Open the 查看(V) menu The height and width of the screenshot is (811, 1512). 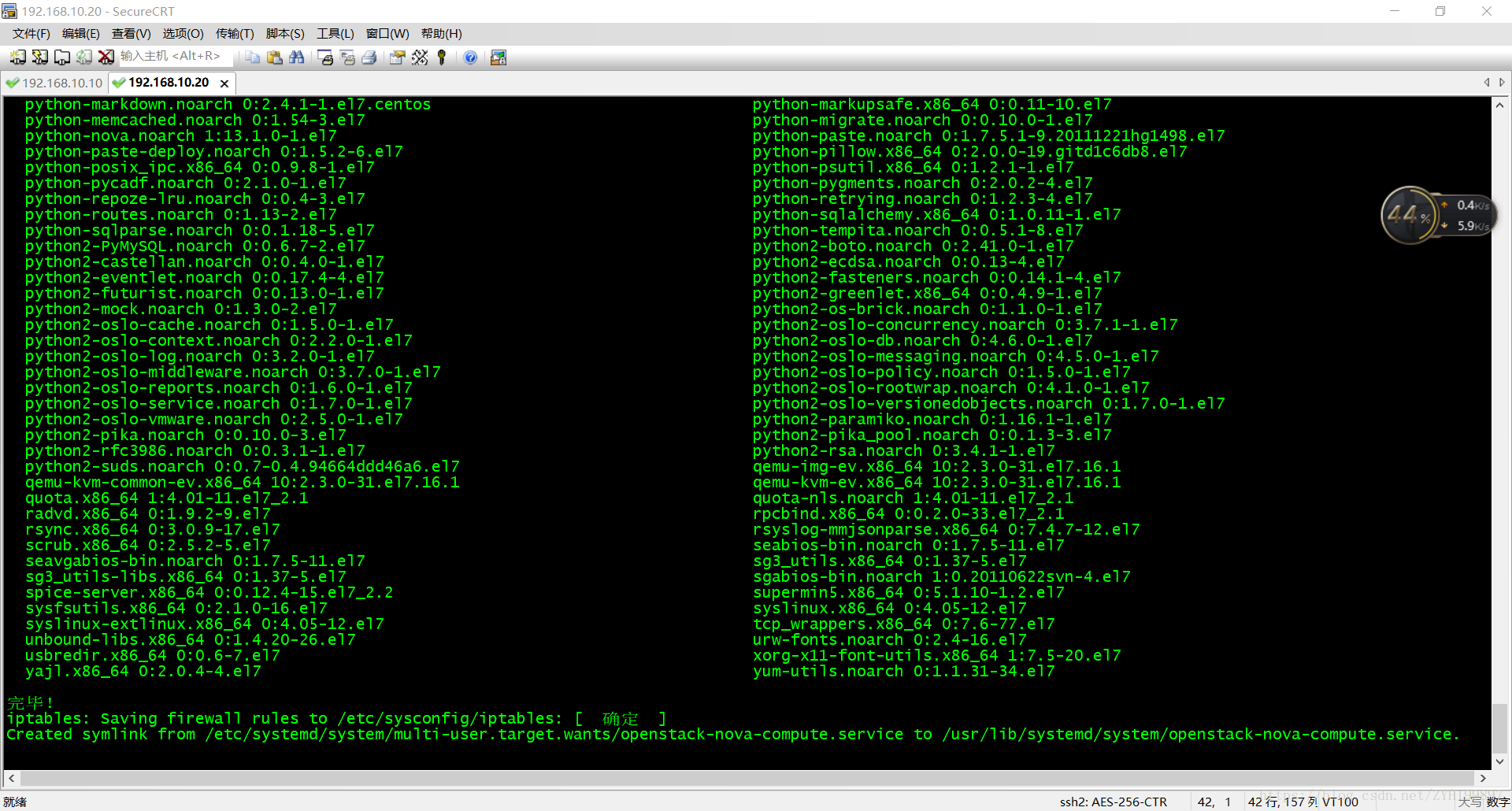point(132,34)
